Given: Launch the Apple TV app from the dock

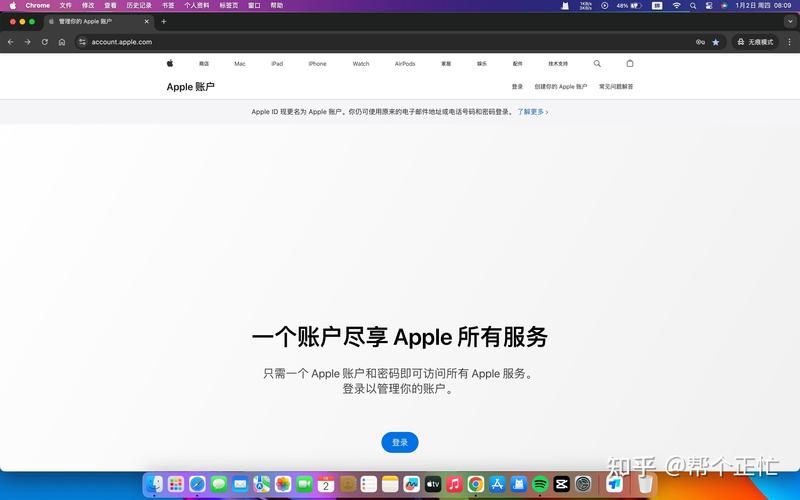Looking at the screenshot, I should point(433,484).
